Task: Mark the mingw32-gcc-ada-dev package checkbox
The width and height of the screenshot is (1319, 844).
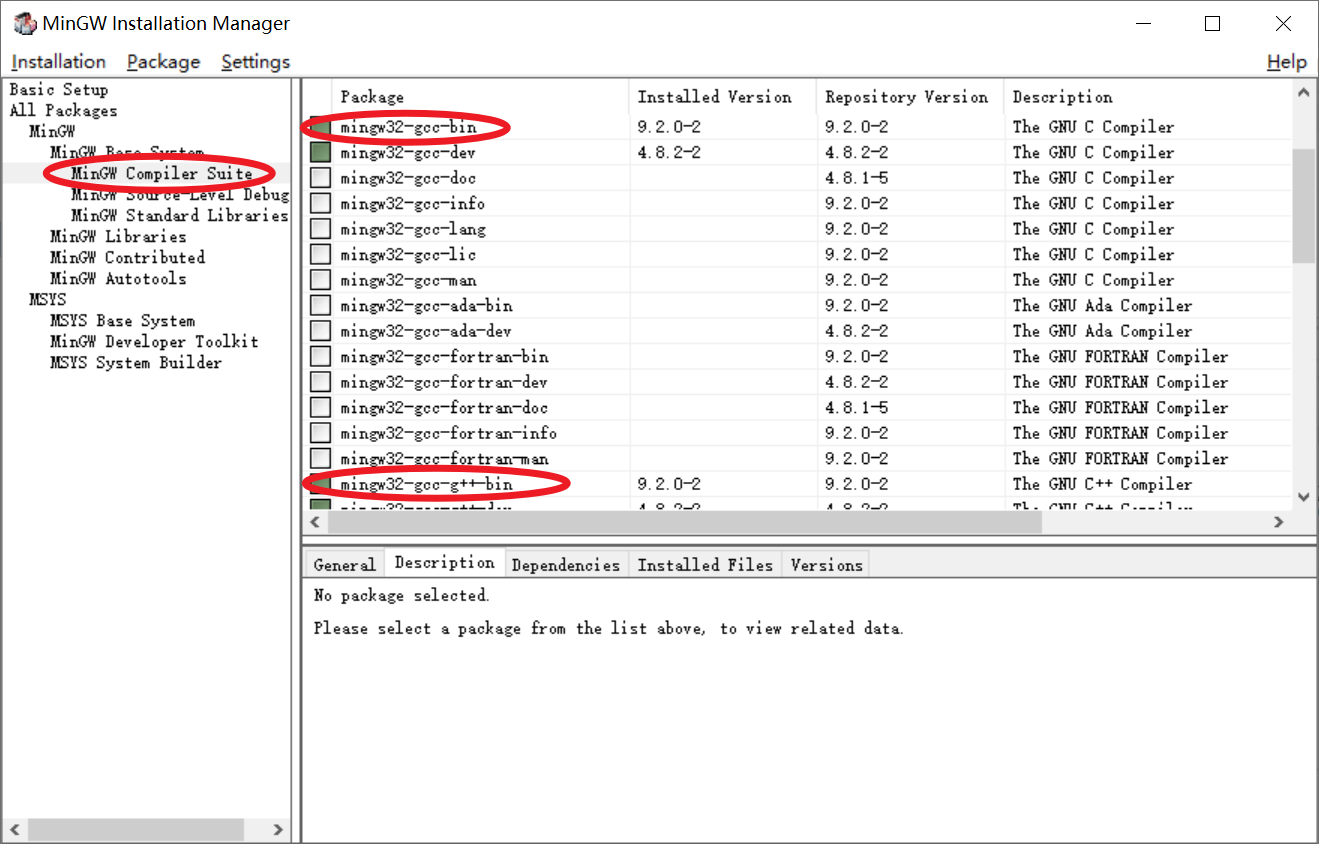Action: [320, 331]
